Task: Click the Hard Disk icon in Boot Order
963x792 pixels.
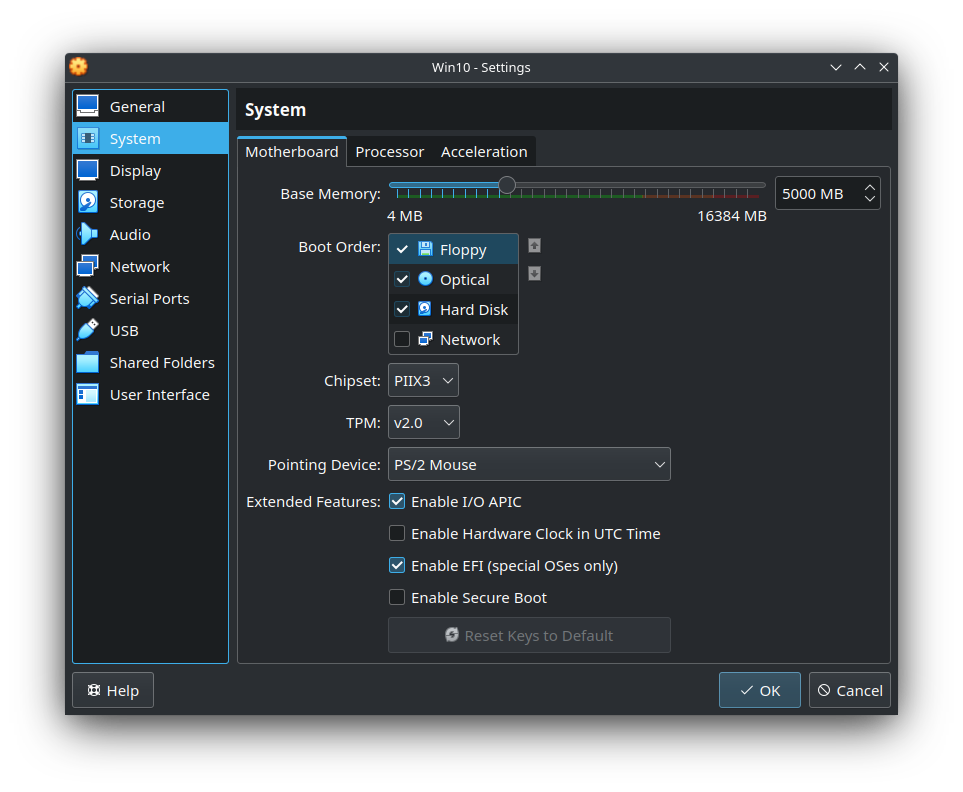Action: 425,309
